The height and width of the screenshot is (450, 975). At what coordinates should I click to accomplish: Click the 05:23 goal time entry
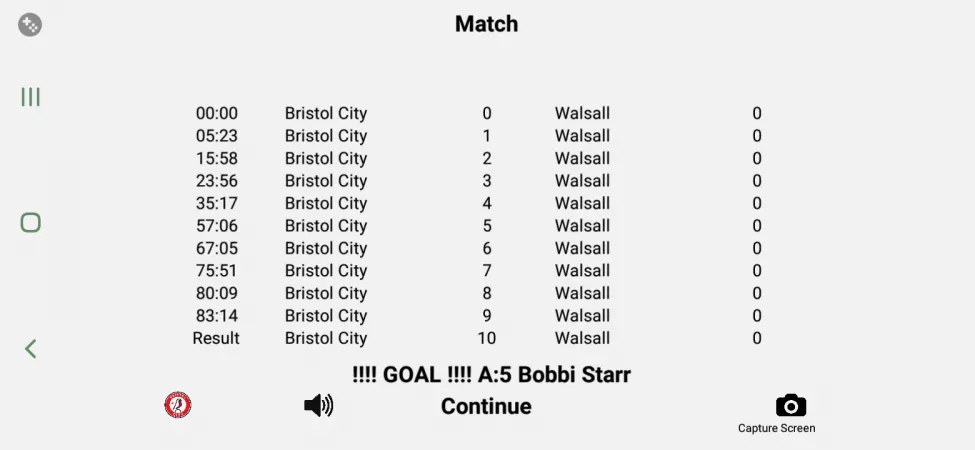(217, 136)
